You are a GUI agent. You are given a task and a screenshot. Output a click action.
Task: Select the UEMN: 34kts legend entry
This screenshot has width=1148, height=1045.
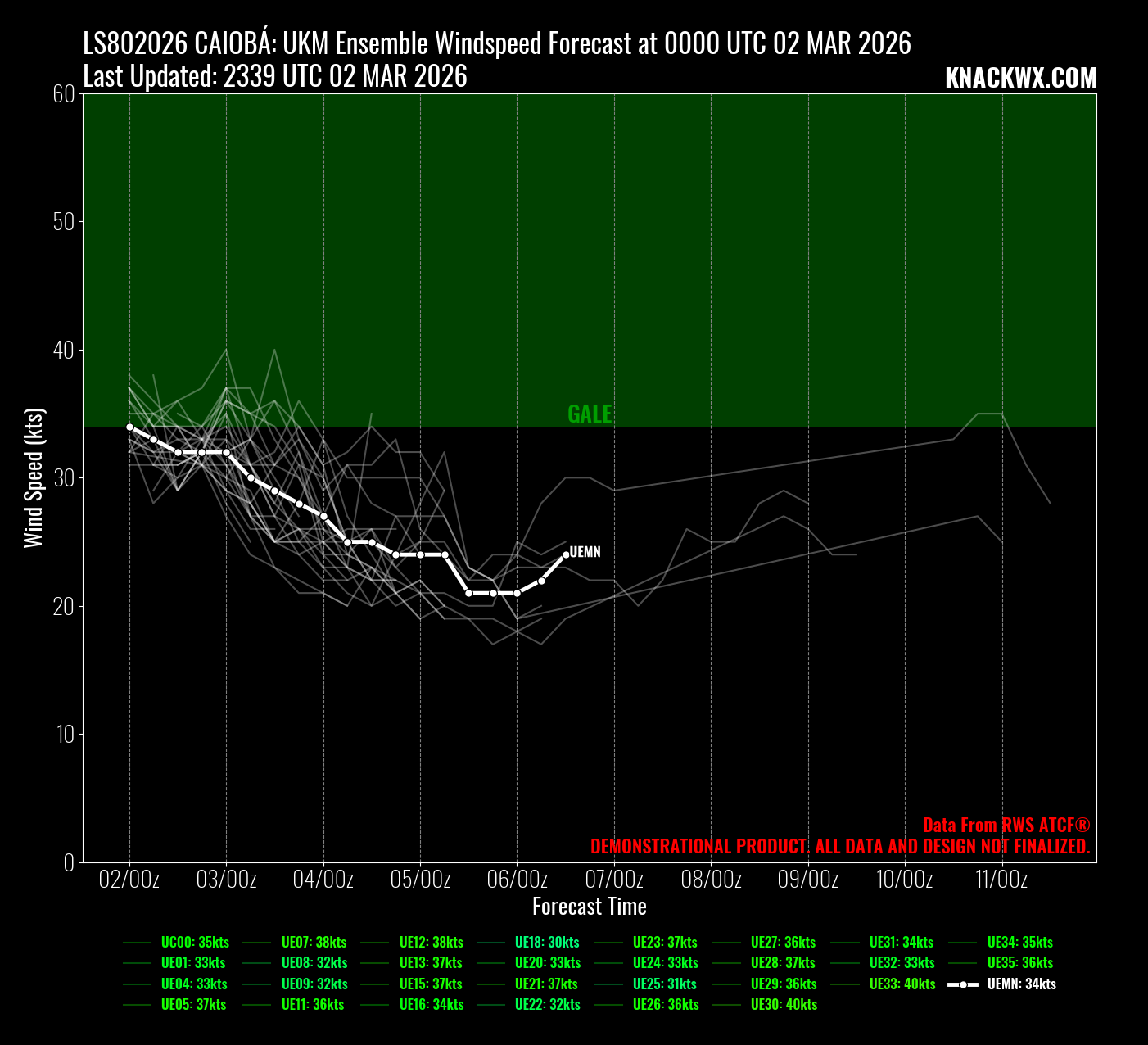pyautogui.click(x=1021, y=984)
